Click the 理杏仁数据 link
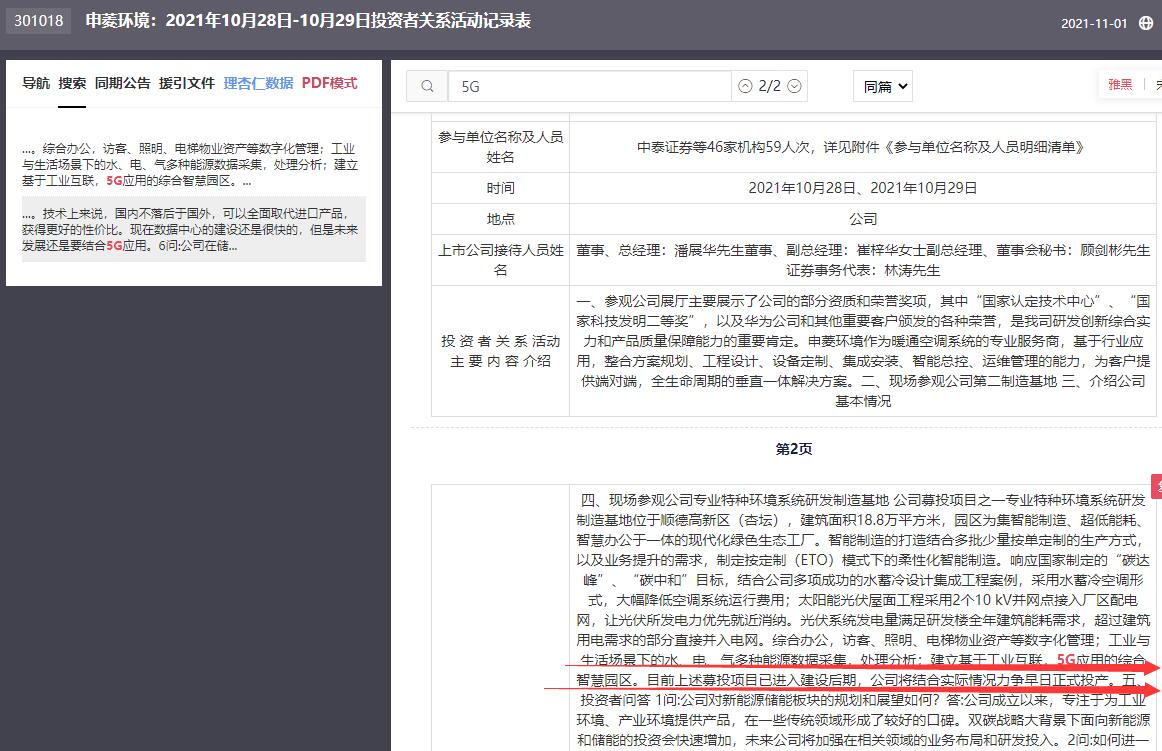This screenshot has width=1162, height=751. click(x=259, y=83)
